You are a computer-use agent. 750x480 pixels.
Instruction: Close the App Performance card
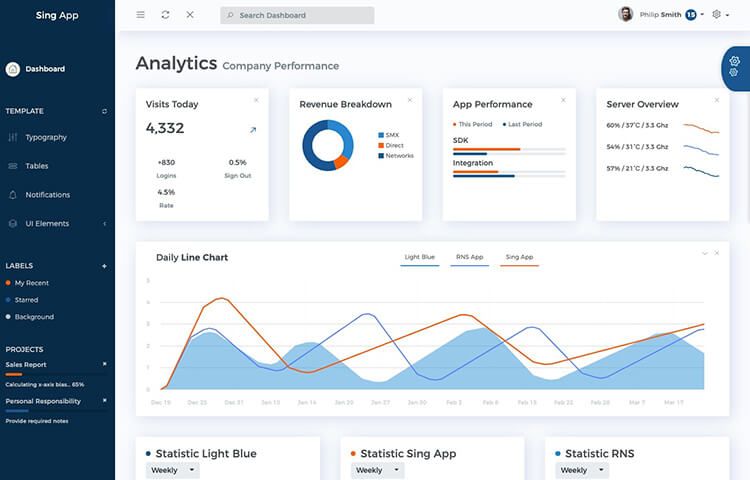click(563, 100)
